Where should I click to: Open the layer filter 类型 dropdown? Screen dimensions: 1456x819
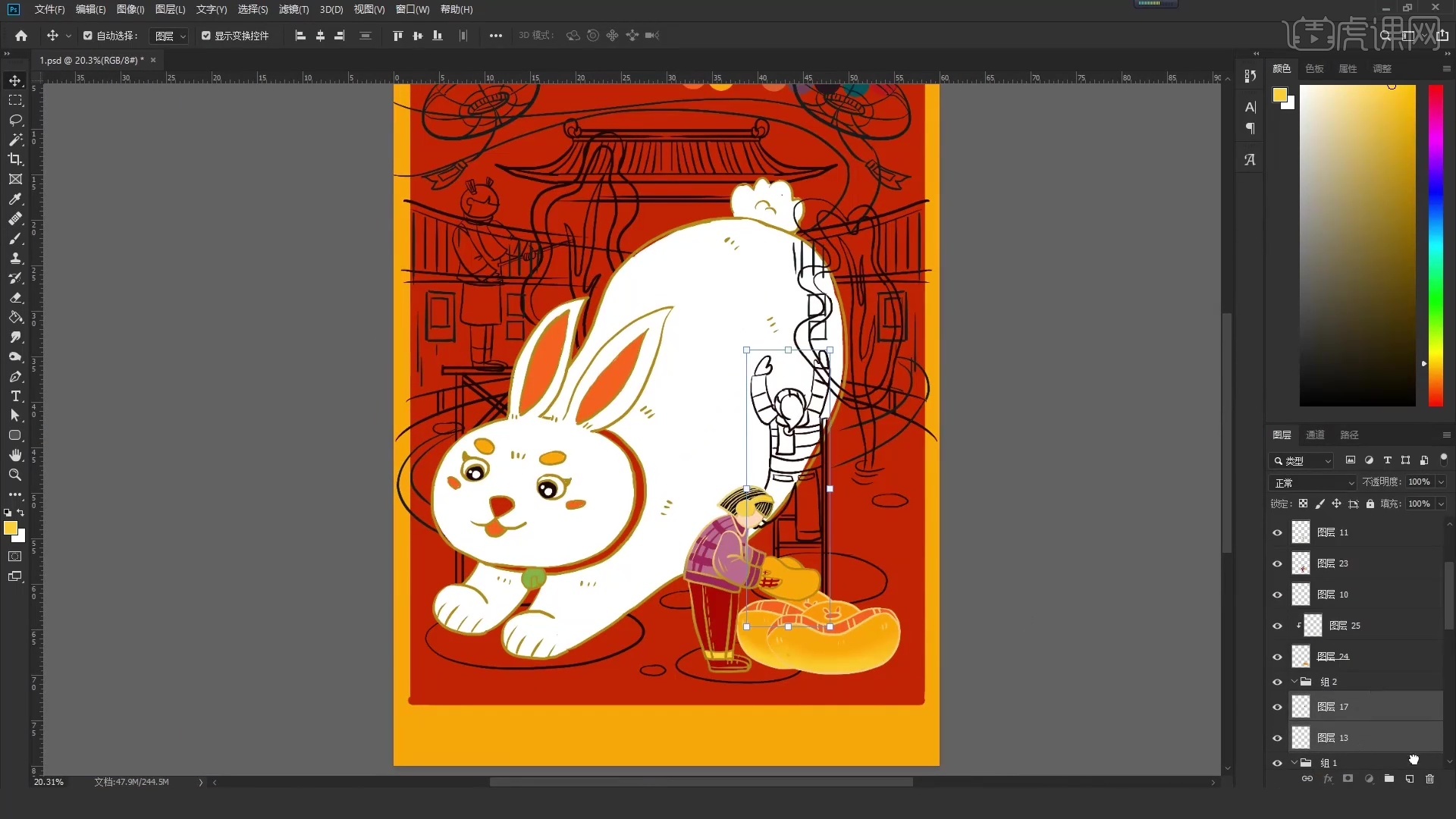coord(1301,460)
